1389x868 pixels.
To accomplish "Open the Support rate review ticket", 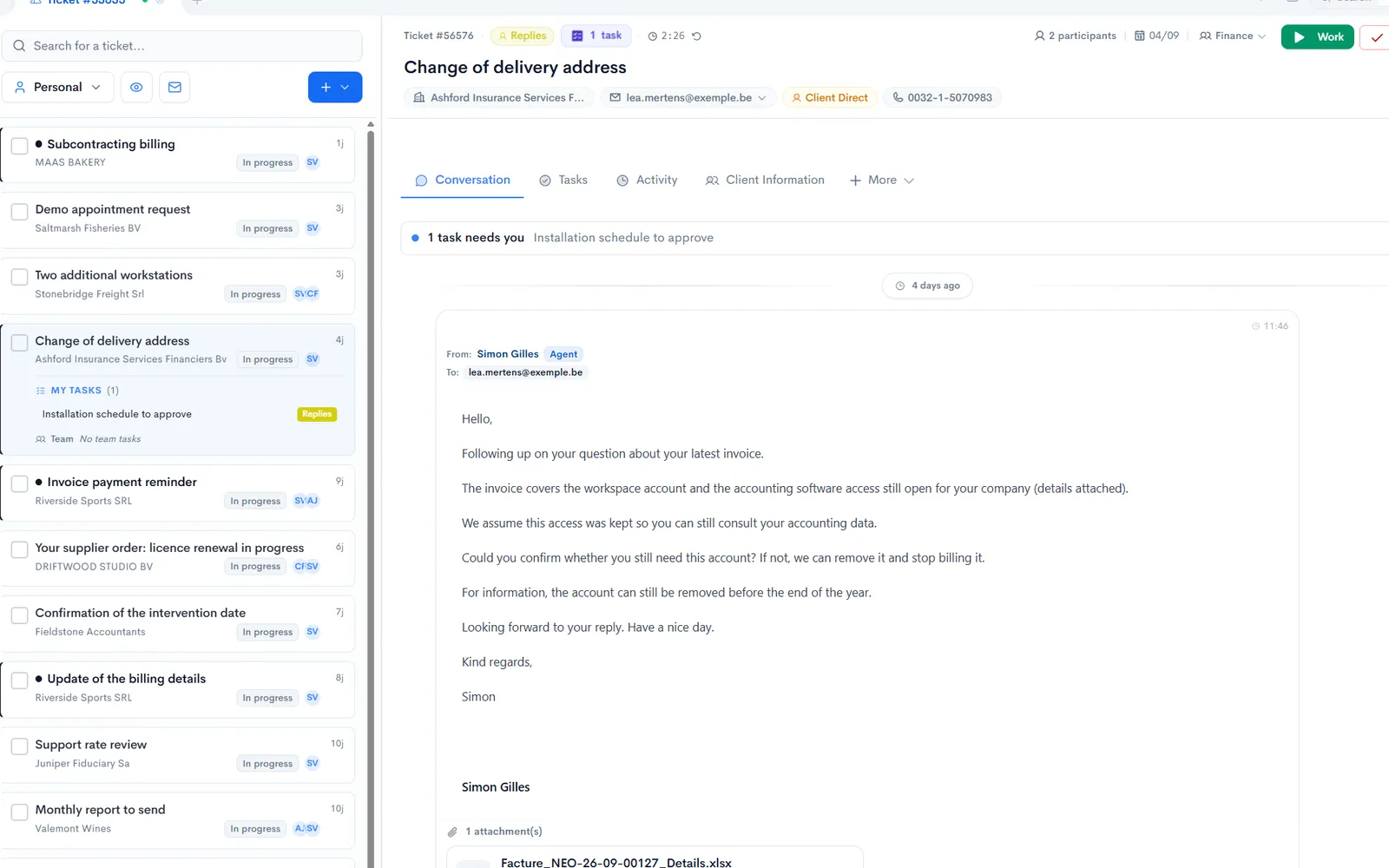I will 177,754.
